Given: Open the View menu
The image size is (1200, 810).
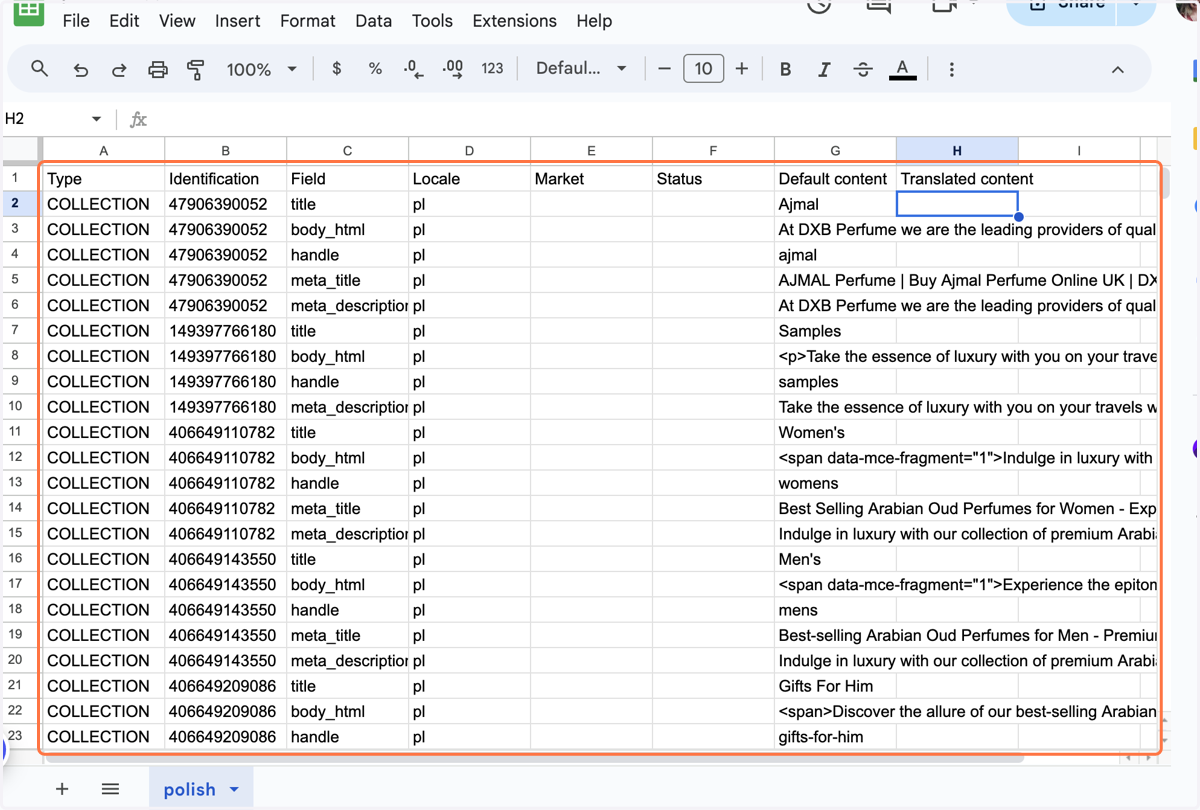Looking at the screenshot, I should coord(177,21).
